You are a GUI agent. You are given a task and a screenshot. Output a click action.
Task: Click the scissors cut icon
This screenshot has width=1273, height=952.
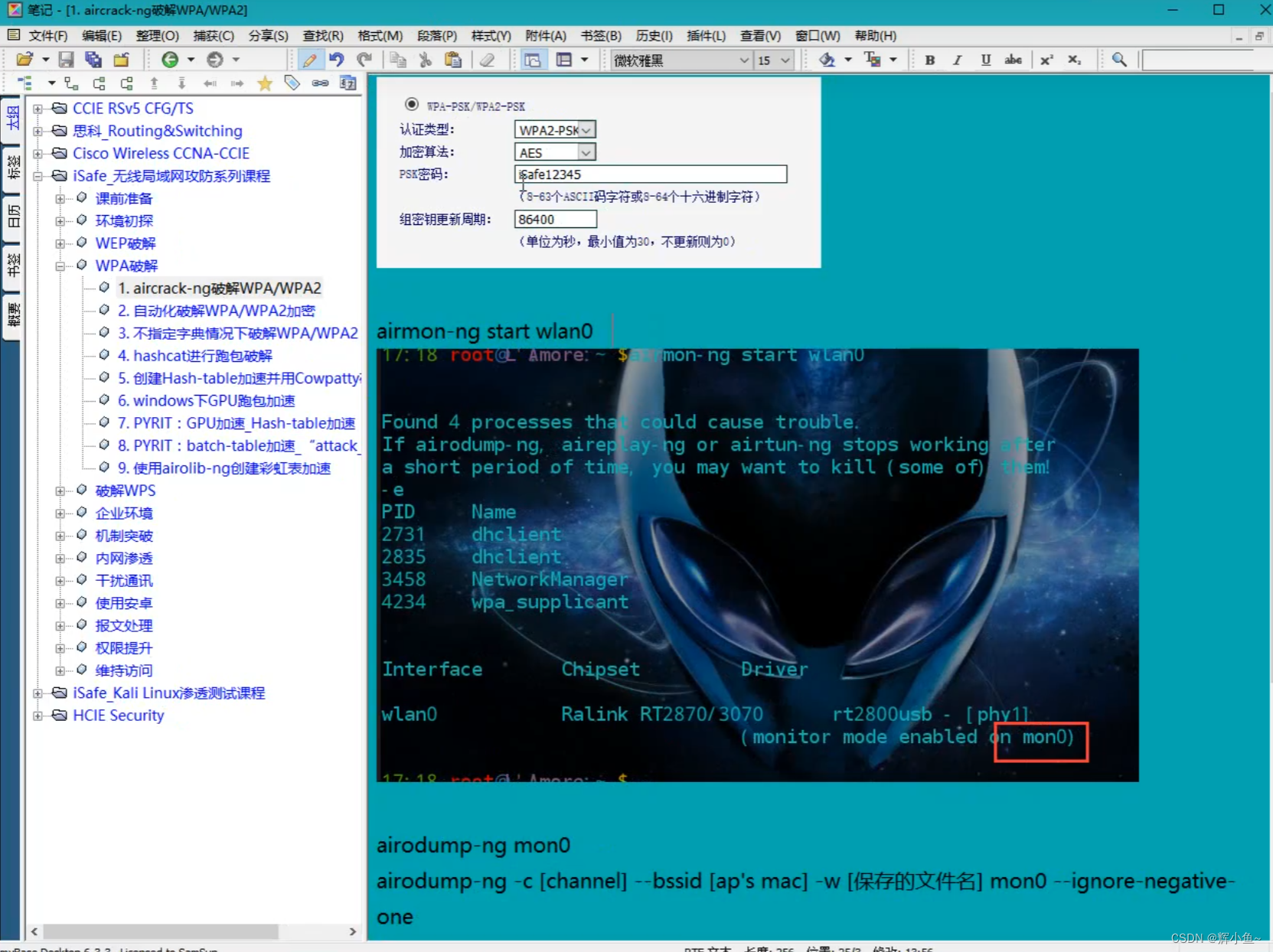426,60
